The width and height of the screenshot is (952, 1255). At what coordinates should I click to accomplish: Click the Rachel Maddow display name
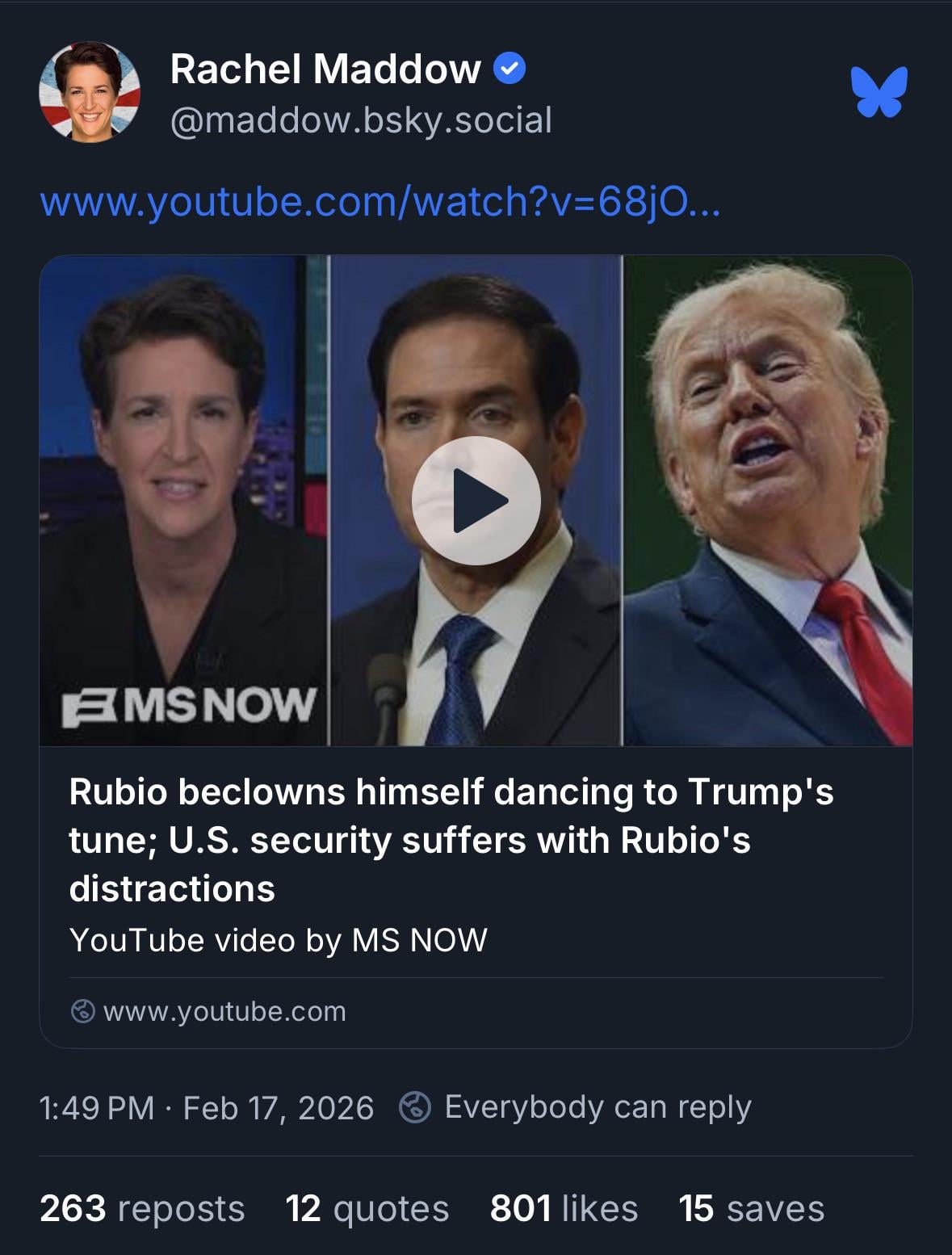325,69
